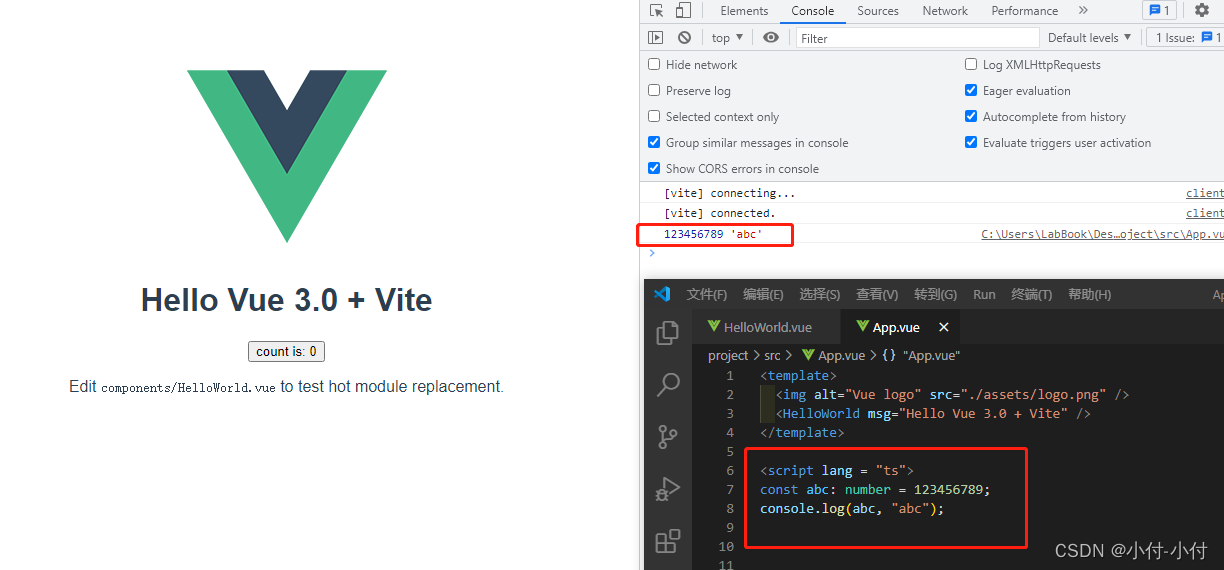
Task: Click the live expression eye icon
Action: pyautogui.click(x=771, y=38)
